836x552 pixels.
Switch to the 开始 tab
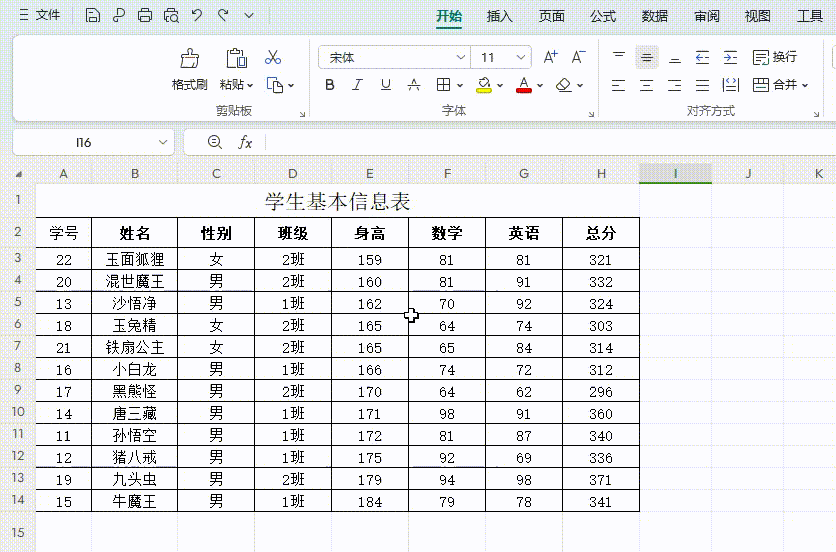point(449,16)
